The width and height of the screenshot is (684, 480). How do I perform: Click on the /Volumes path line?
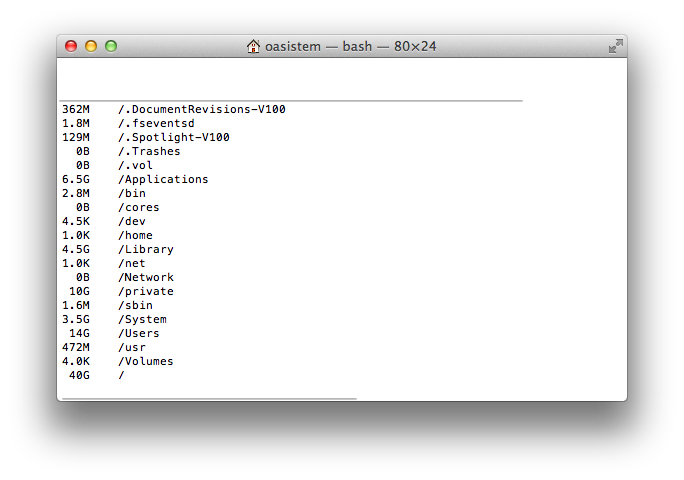145,361
